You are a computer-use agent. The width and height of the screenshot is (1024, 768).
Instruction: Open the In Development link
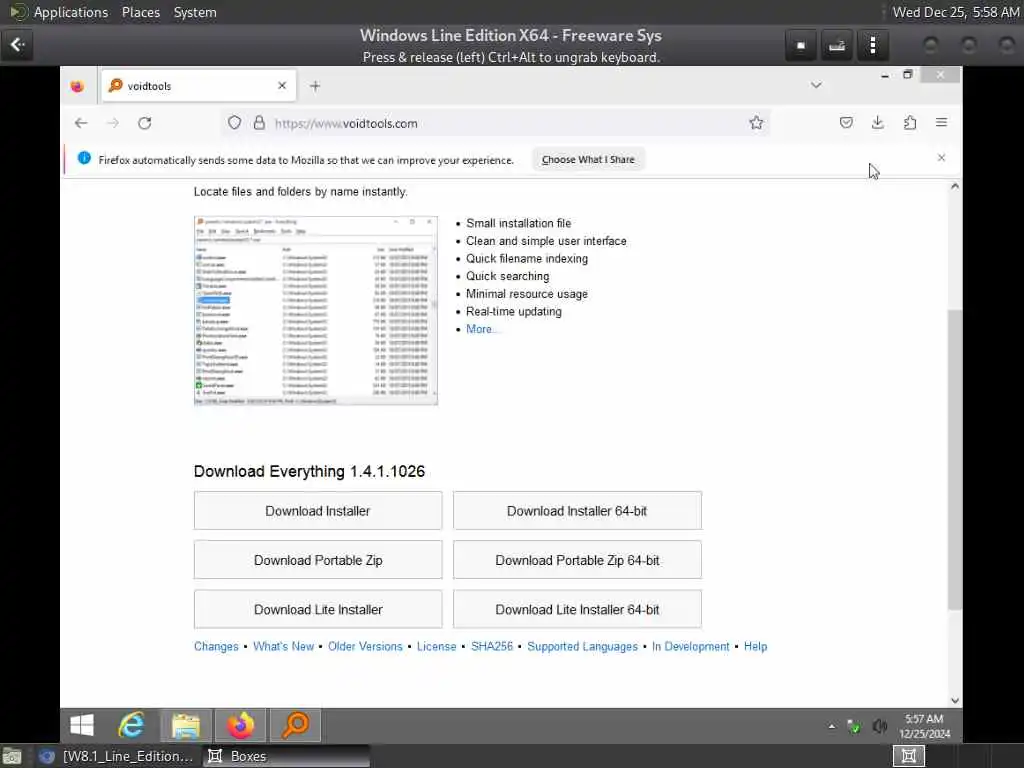tap(690, 646)
